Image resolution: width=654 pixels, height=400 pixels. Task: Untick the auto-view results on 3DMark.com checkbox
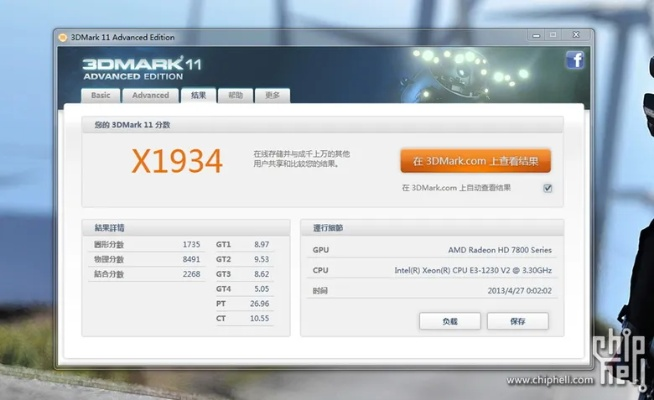click(548, 188)
